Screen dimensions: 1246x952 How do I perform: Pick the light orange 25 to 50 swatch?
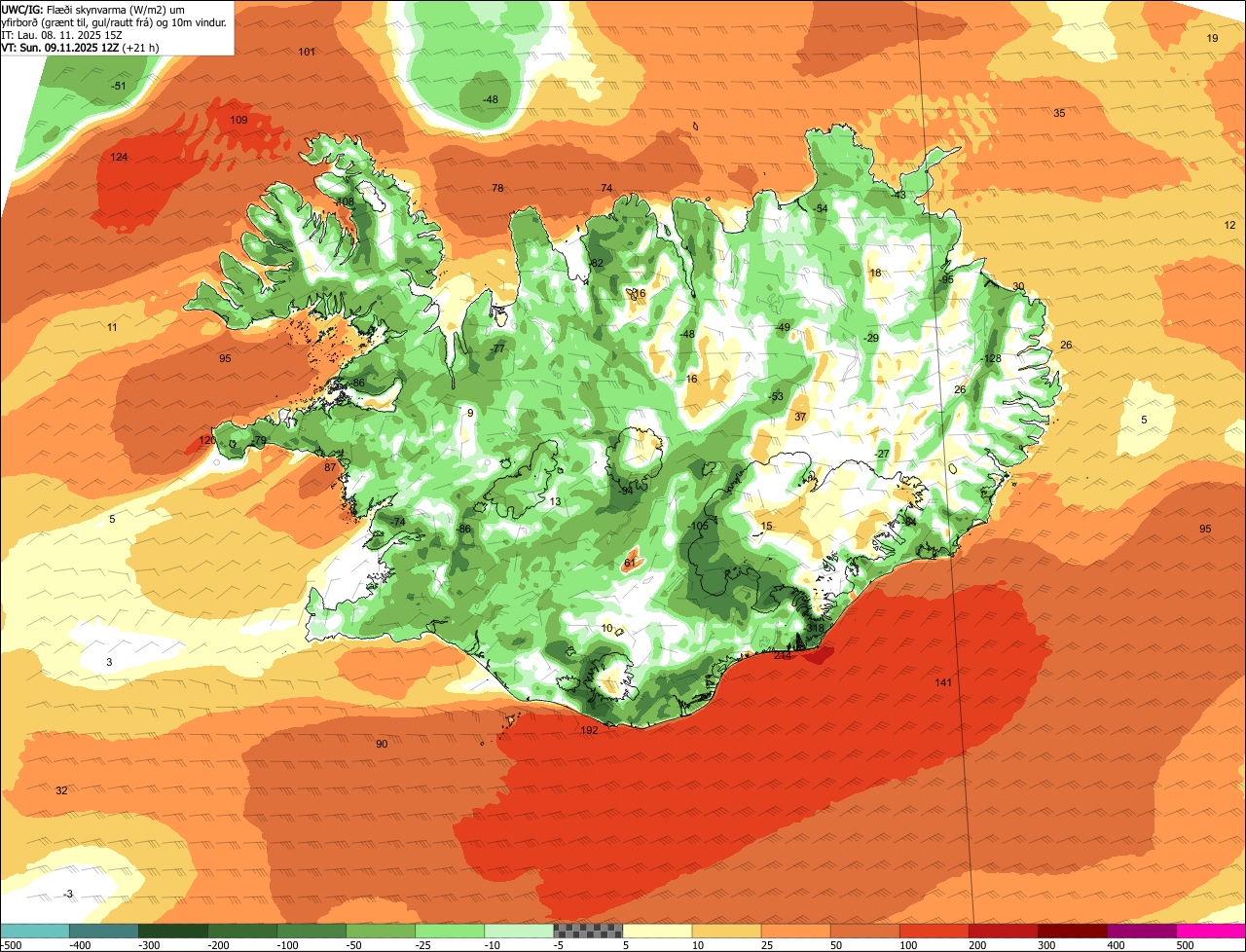[795, 930]
